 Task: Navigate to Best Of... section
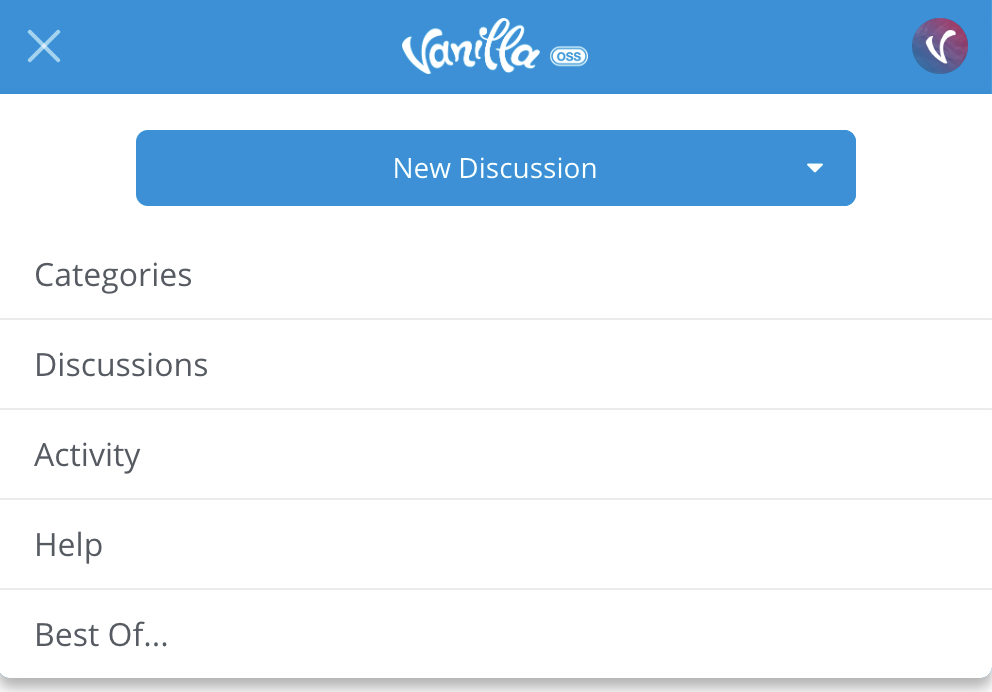click(101, 635)
